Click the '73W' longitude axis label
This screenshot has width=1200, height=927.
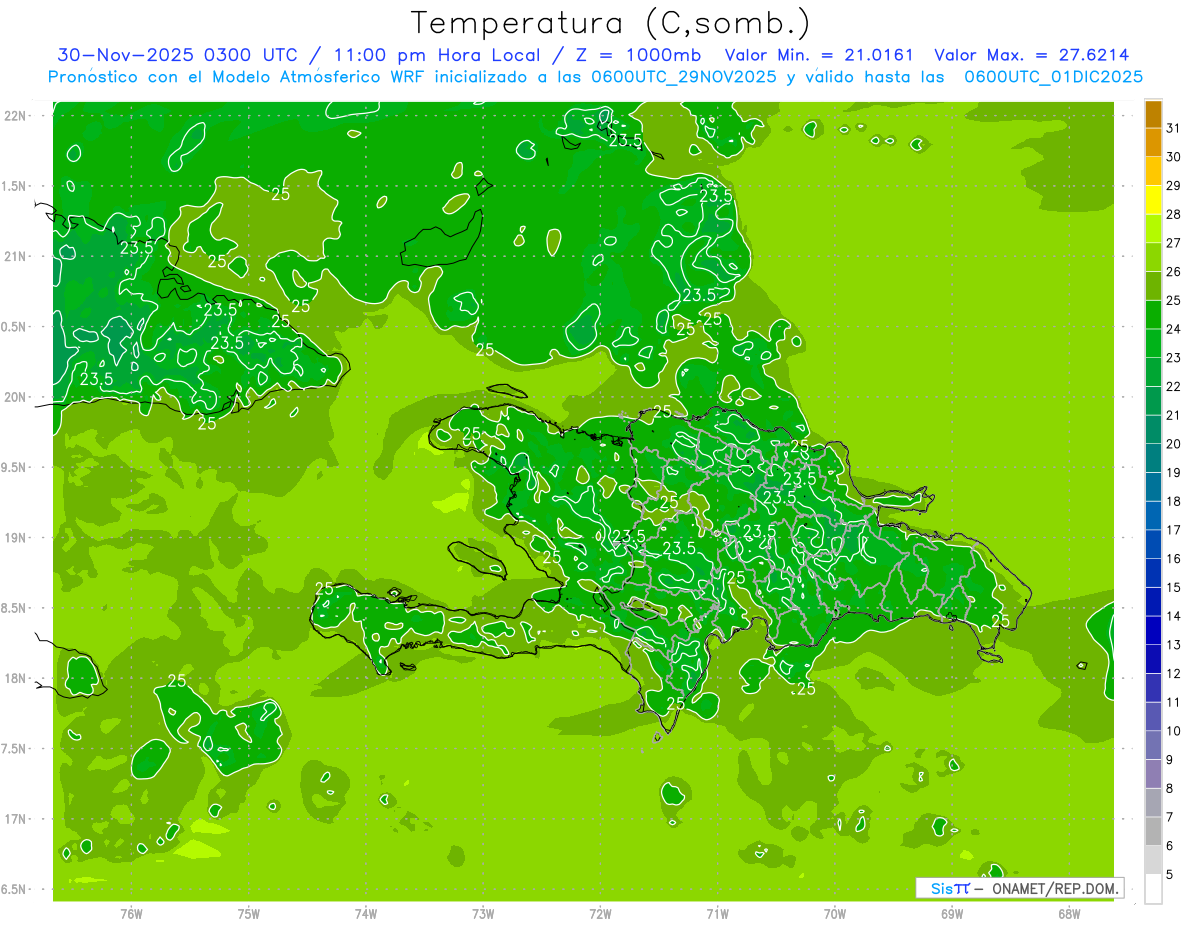(483, 914)
